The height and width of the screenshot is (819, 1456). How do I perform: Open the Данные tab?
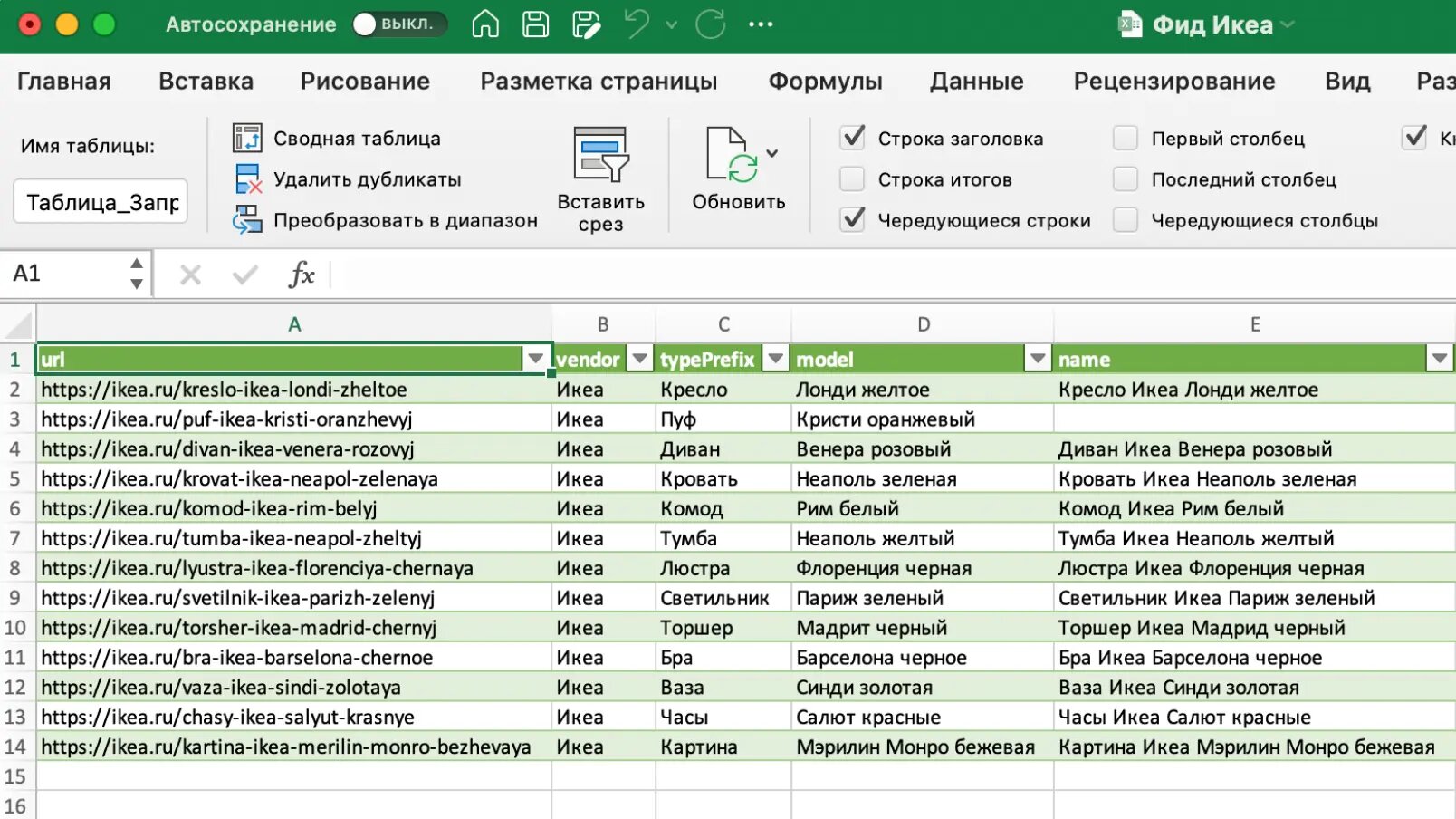(x=976, y=82)
